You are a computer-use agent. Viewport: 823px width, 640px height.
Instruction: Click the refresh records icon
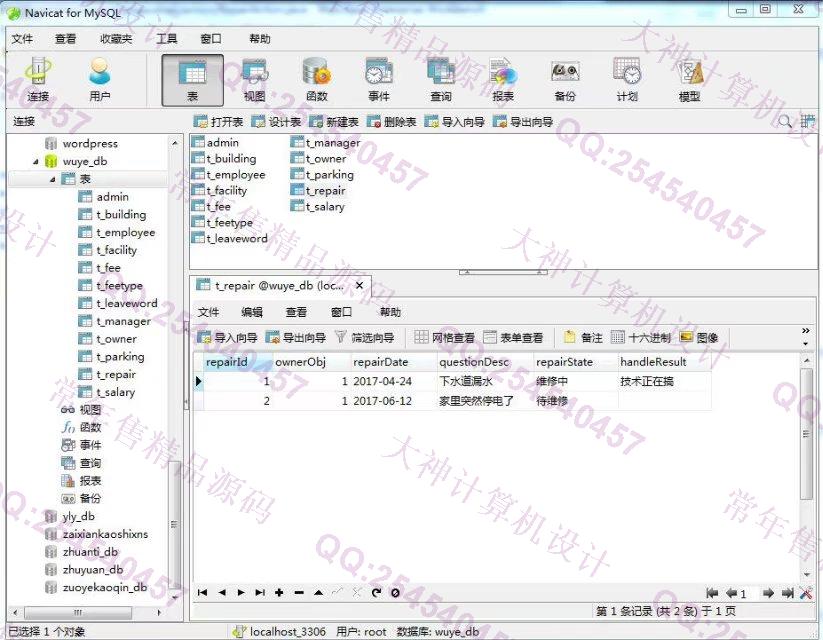tap(376, 593)
